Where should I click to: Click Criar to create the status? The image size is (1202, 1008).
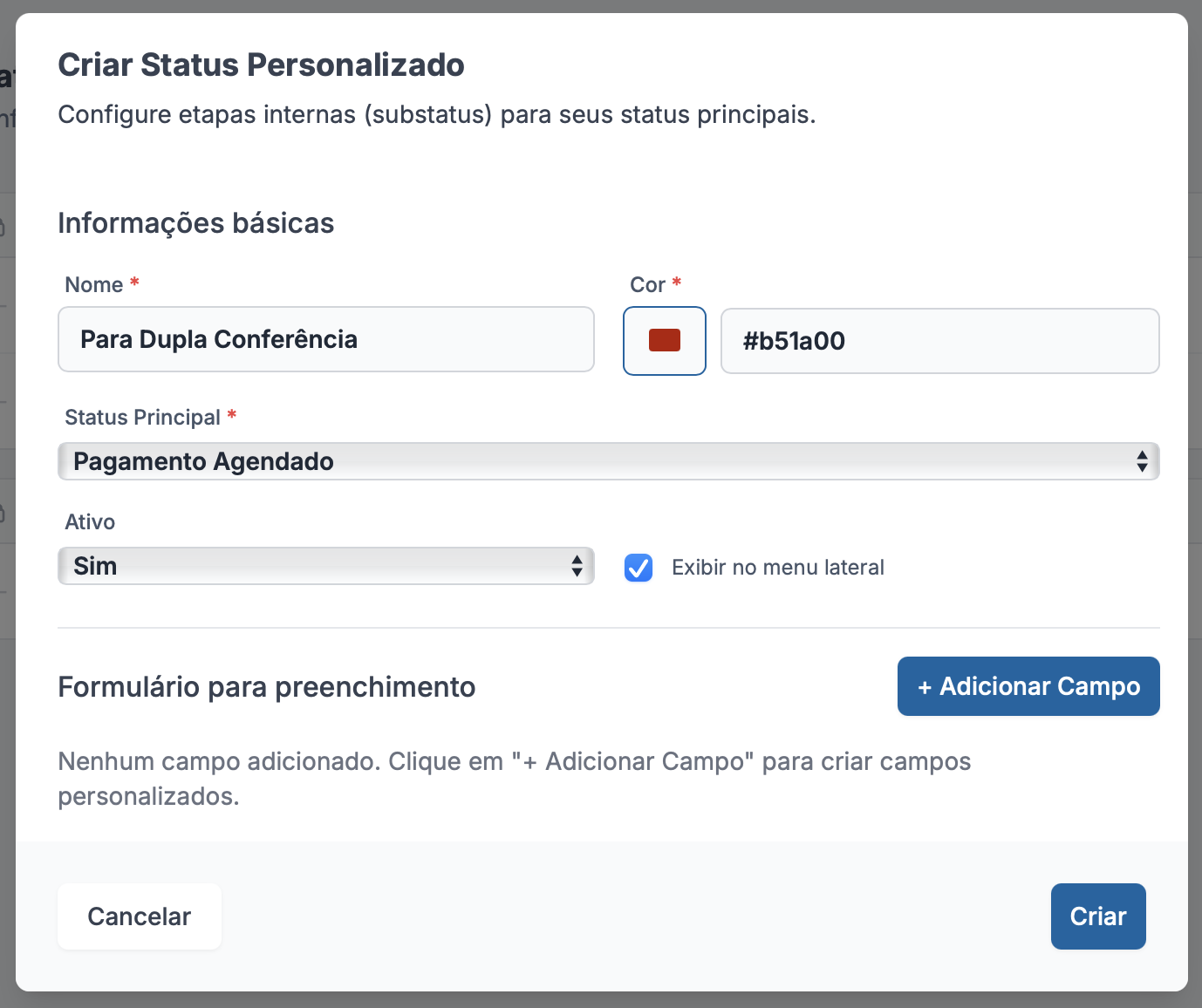pyautogui.click(x=1098, y=916)
